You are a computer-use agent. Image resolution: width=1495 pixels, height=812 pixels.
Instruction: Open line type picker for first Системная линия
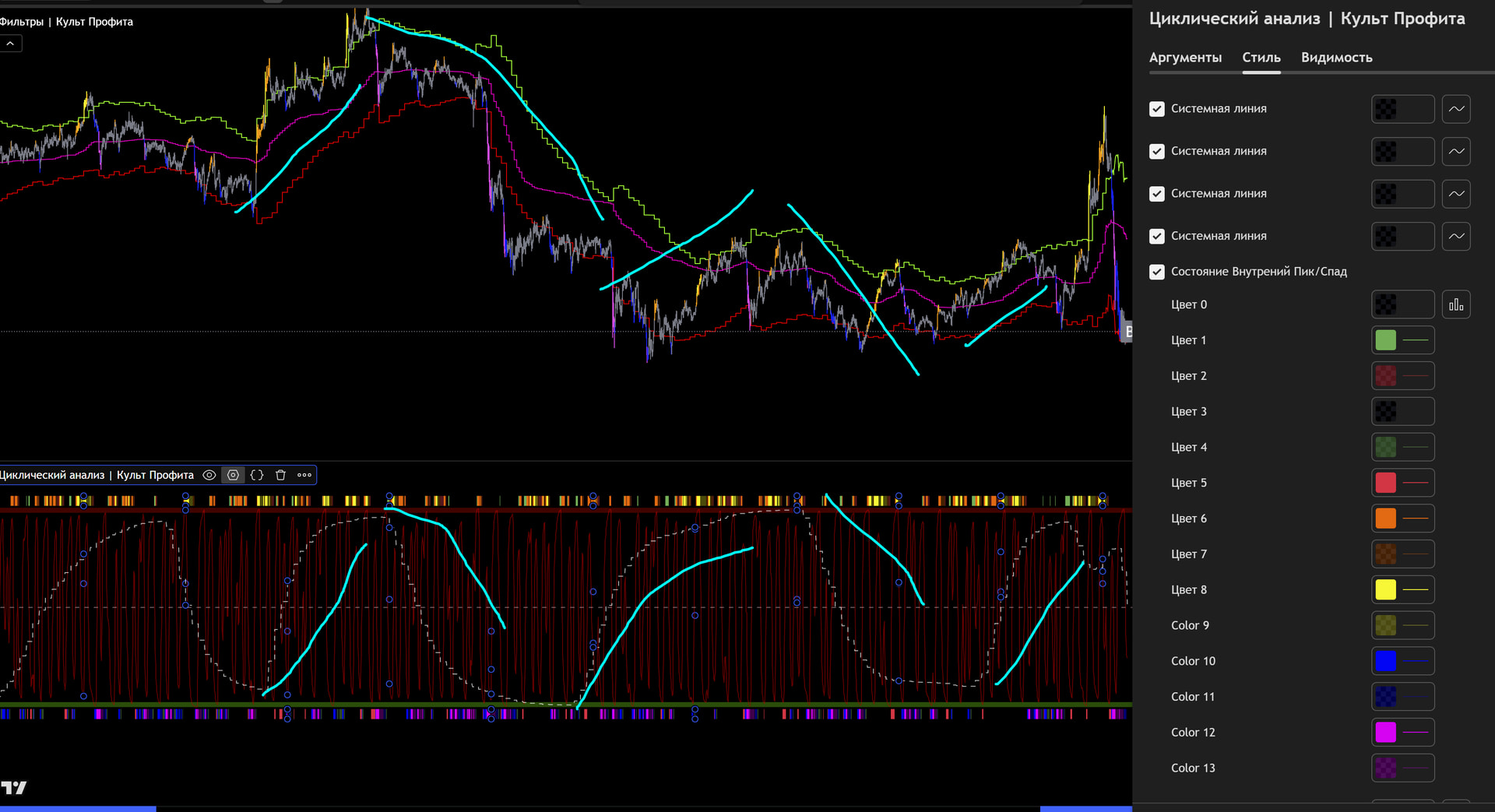(x=1455, y=109)
